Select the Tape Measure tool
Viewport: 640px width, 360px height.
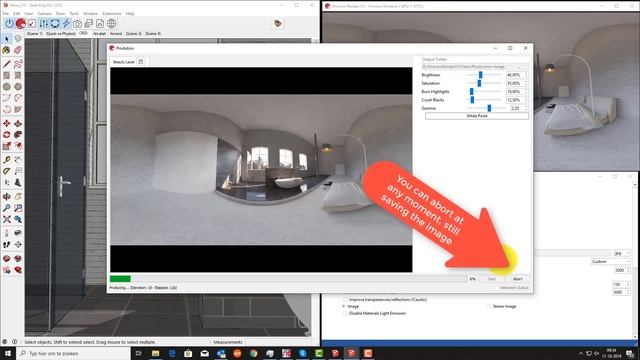click(7, 160)
